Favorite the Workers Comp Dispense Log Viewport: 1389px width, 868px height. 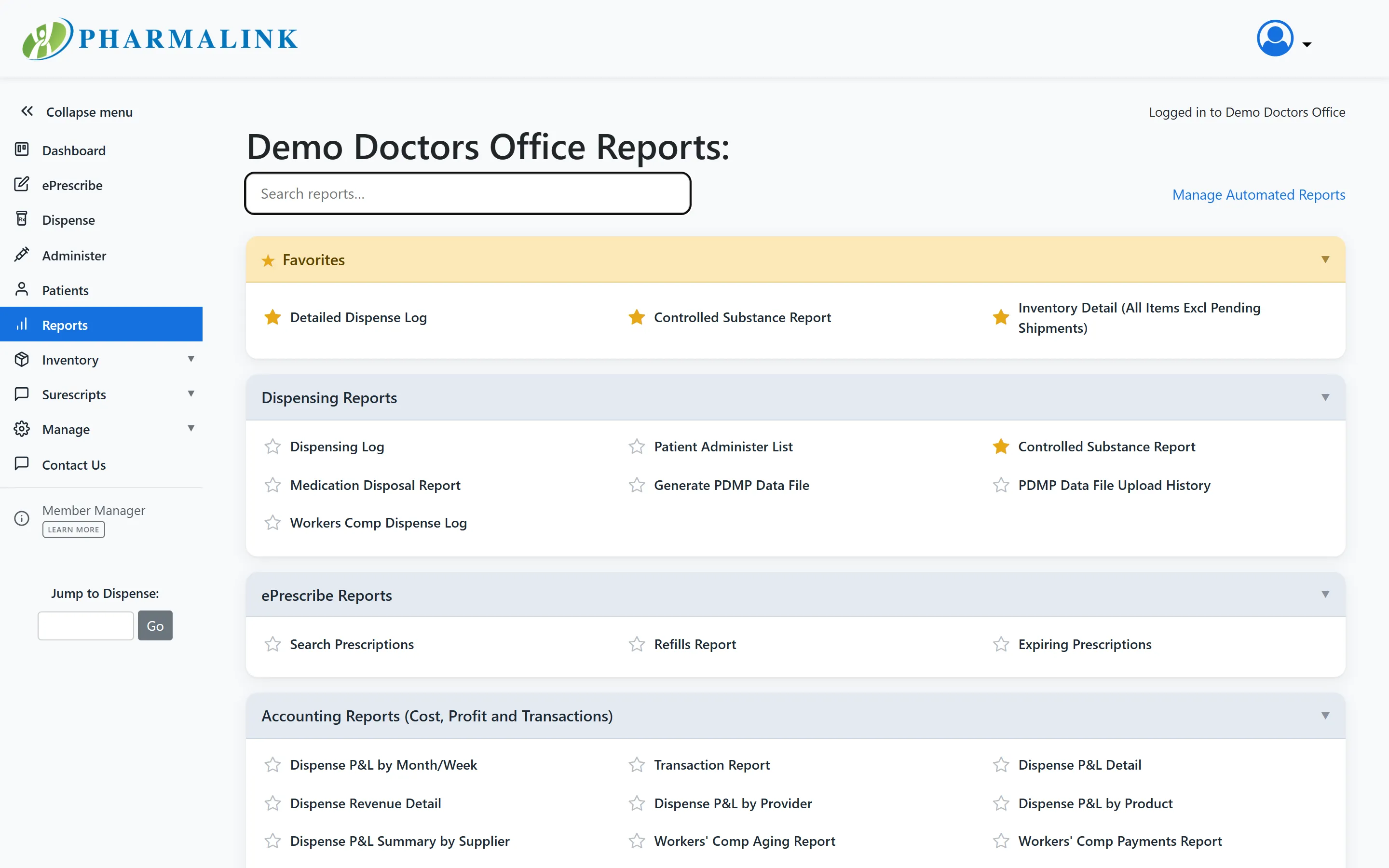pyautogui.click(x=272, y=522)
